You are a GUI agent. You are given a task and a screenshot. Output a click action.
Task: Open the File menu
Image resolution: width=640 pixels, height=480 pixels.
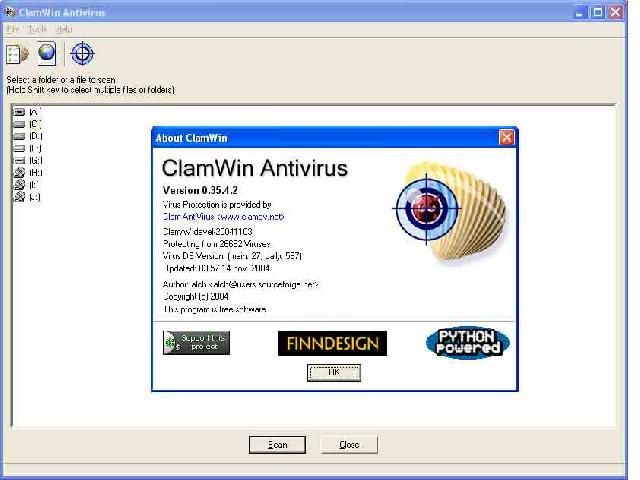coord(13,29)
